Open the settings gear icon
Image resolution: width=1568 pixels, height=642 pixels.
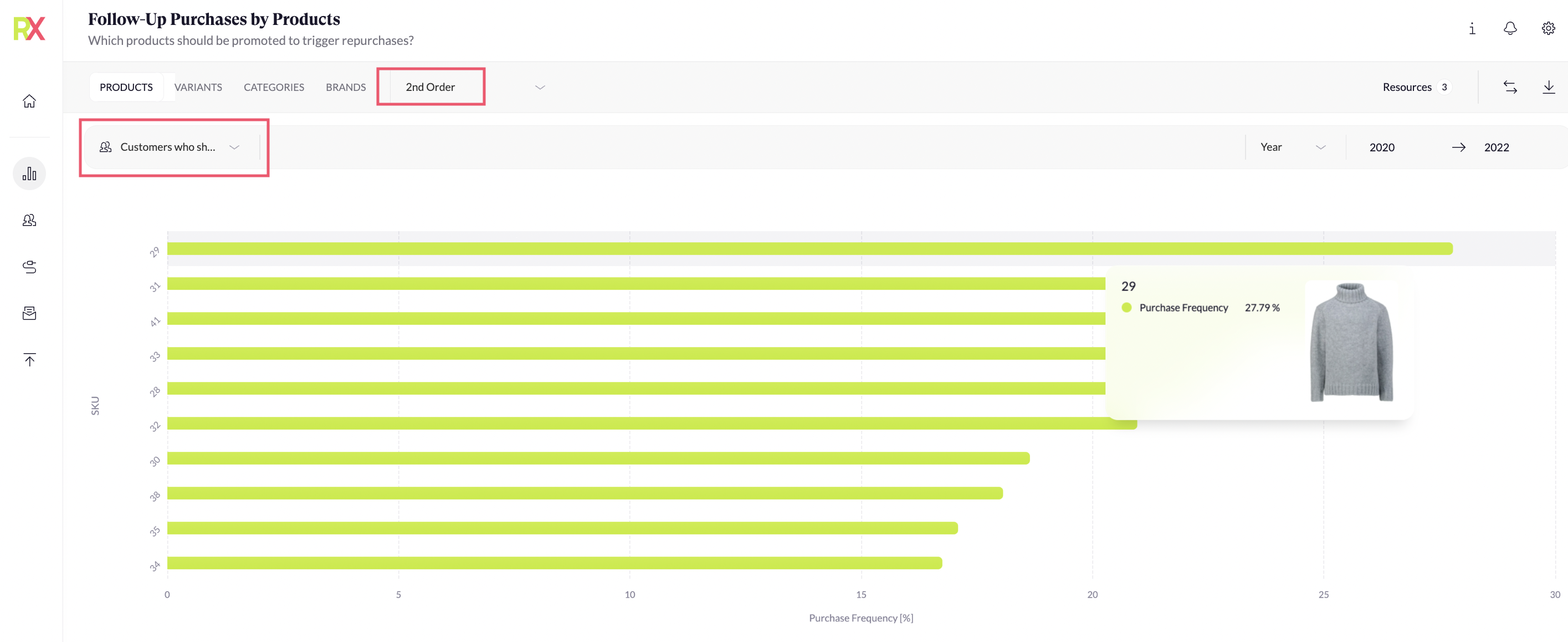(1548, 29)
